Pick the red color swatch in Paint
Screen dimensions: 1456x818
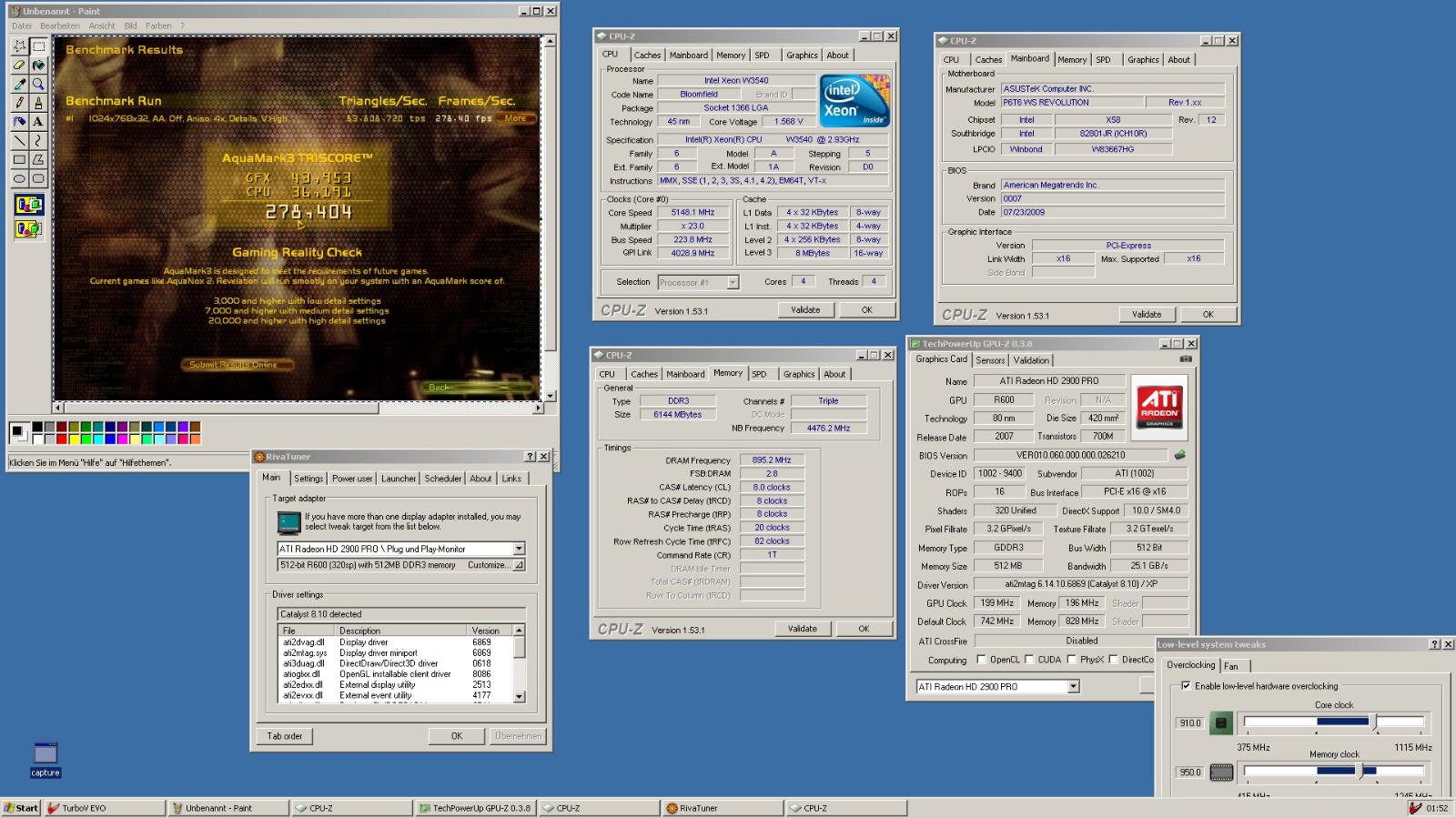coord(62,439)
